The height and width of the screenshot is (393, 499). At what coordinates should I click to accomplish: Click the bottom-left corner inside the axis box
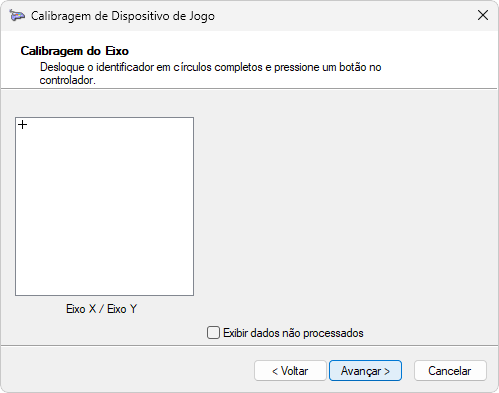(19, 292)
